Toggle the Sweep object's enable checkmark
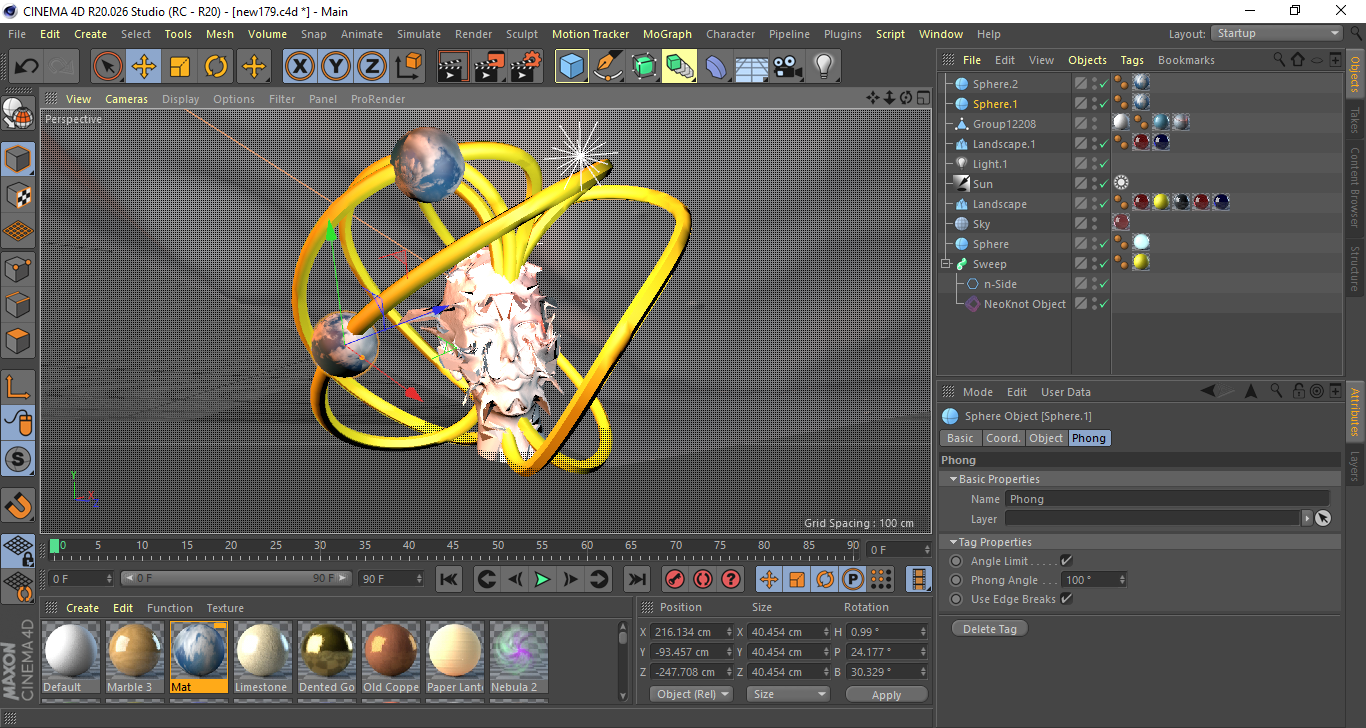Screen dimensions: 1366x728 point(1103,264)
